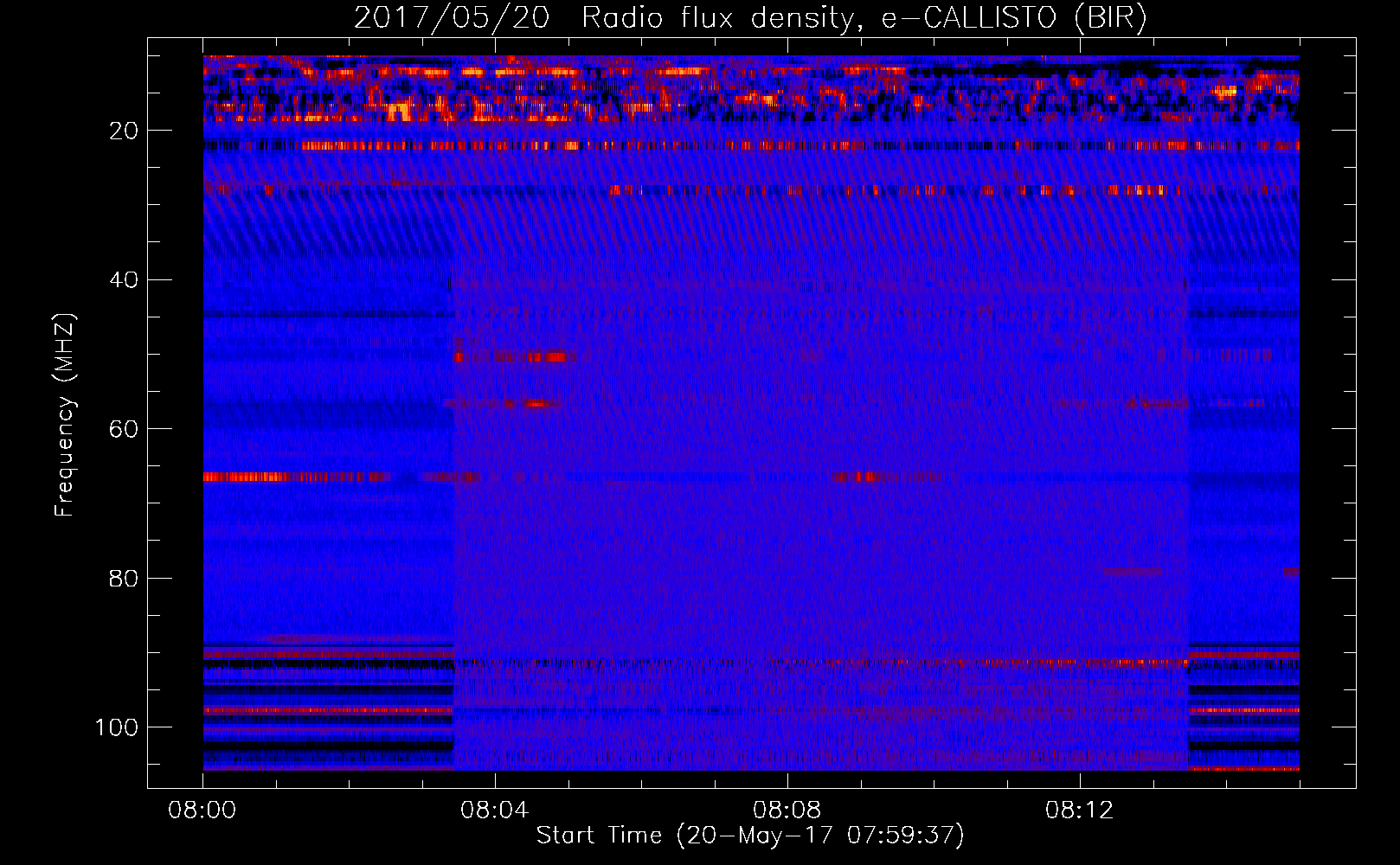Click the 08:04 time tick label
The height and width of the screenshot is (865, 1400).
pyautogui.click(x=495, y=811)
